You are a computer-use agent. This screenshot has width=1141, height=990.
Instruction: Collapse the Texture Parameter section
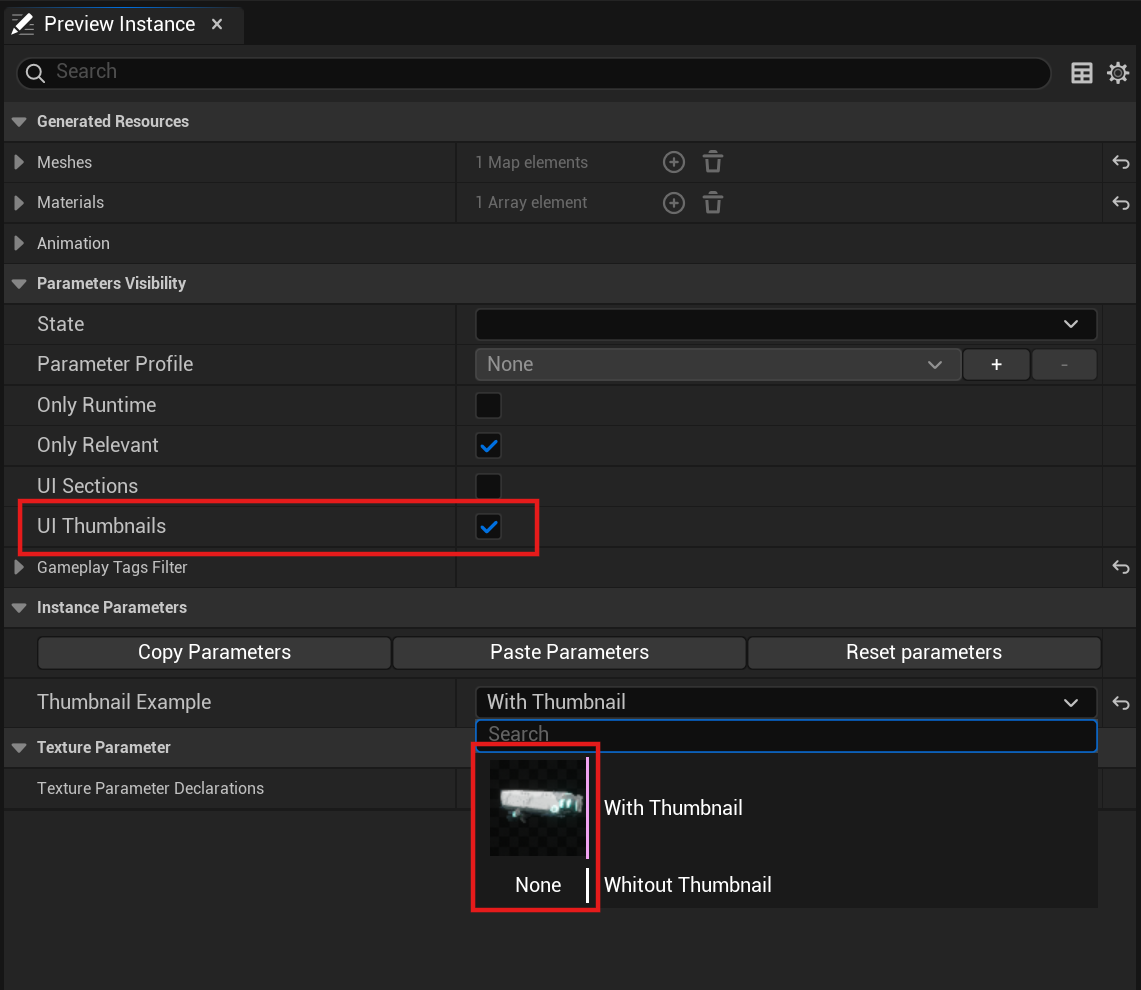[x=20, y=748]
